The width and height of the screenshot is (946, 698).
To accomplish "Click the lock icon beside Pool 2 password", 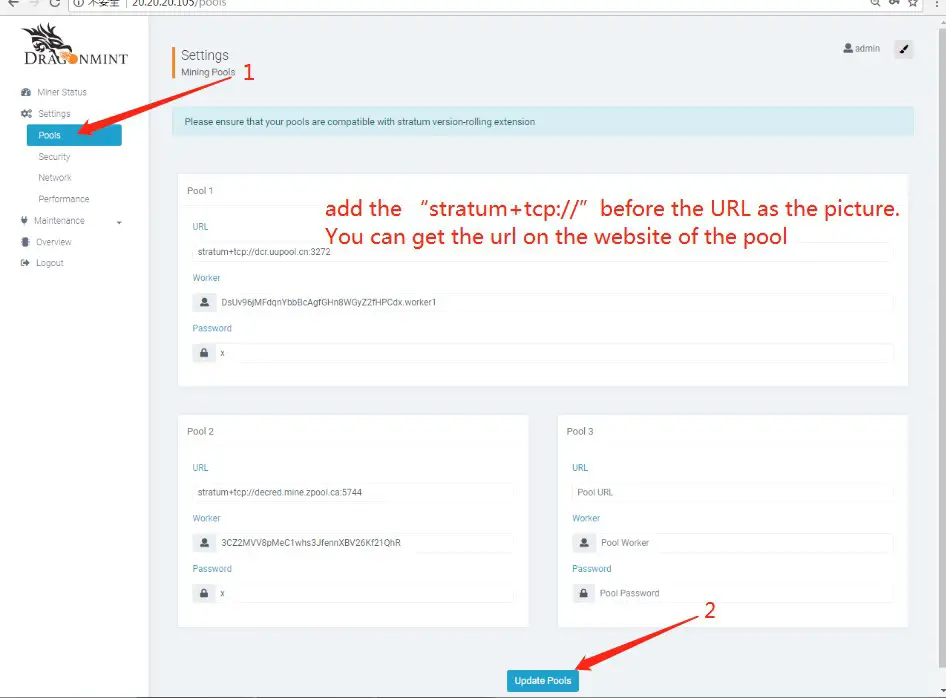I will (x=202, y=593).
